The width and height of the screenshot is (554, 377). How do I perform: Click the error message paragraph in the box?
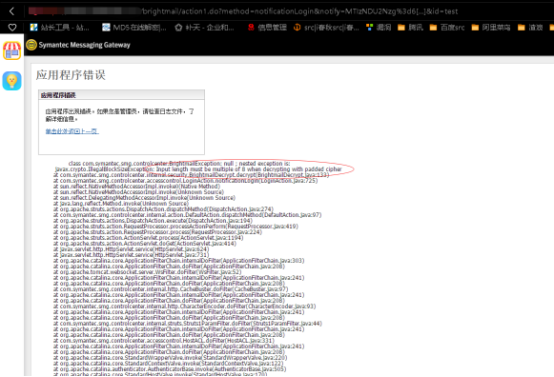click(x=119, y=115)
